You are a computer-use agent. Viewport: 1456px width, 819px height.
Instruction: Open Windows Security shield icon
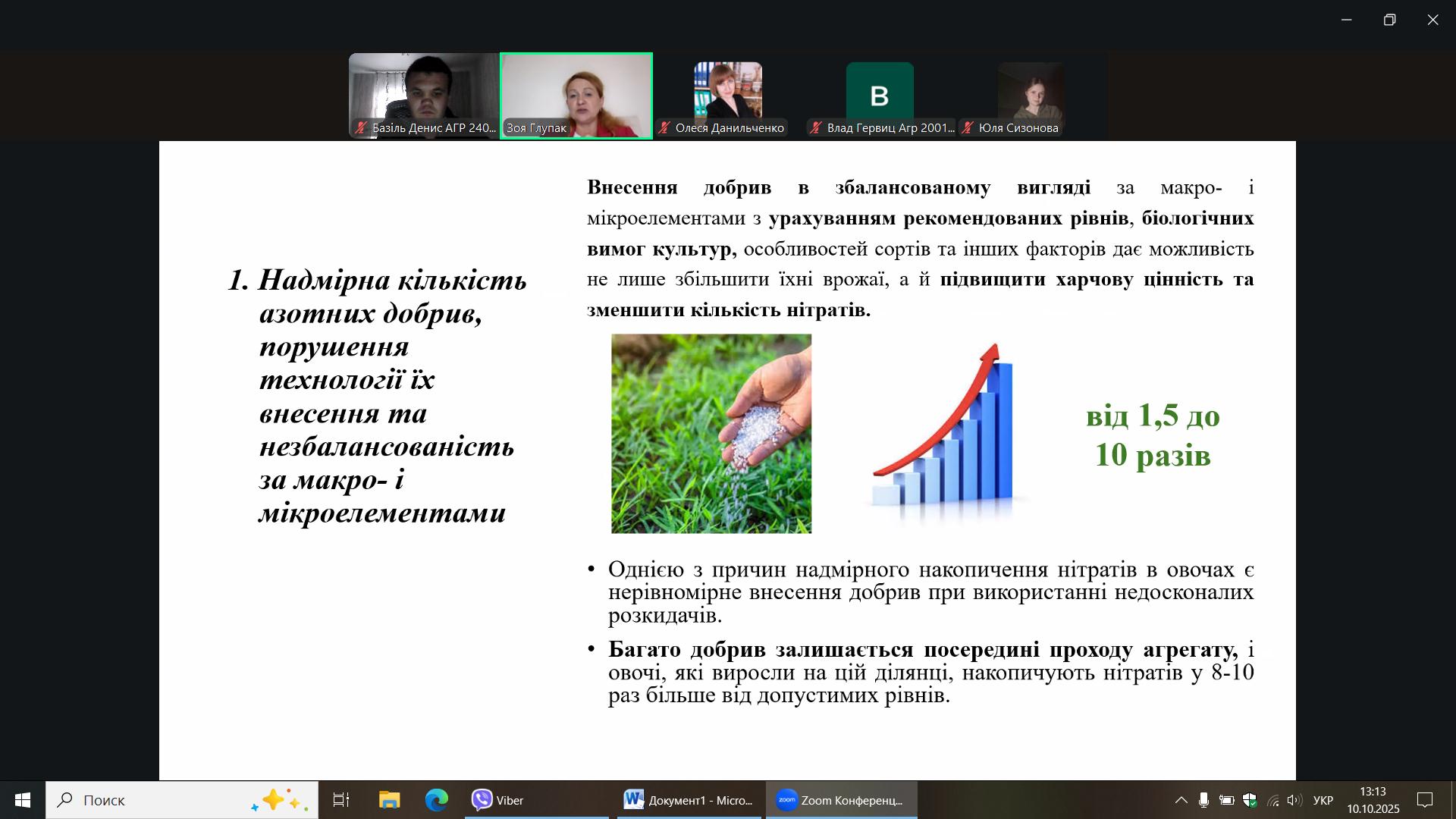(1250, 800)
